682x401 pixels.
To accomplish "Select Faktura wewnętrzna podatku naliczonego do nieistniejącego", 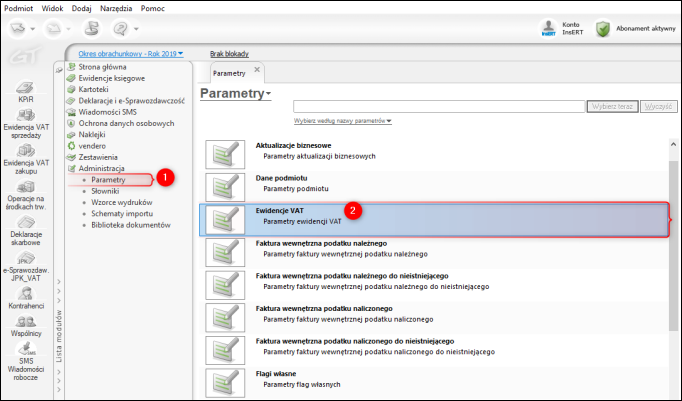I will (434, 350).
